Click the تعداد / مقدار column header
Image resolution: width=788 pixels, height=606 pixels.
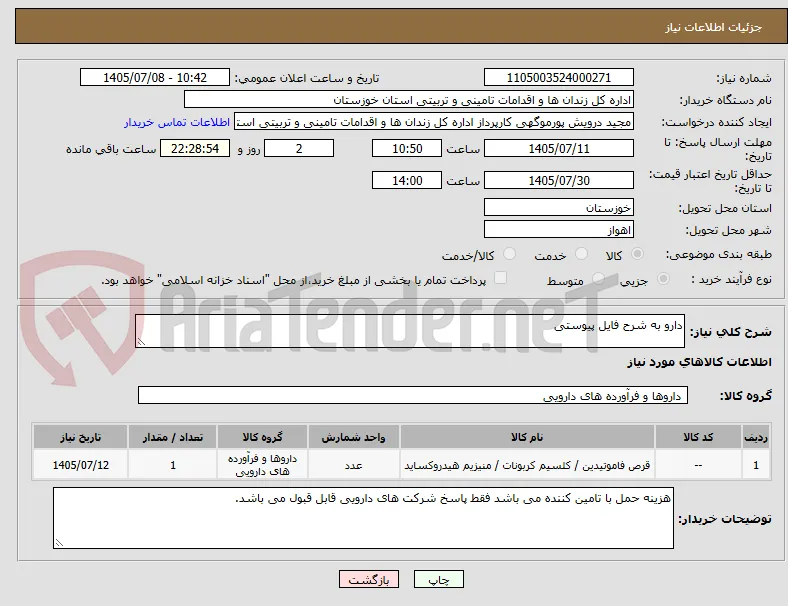173,437
